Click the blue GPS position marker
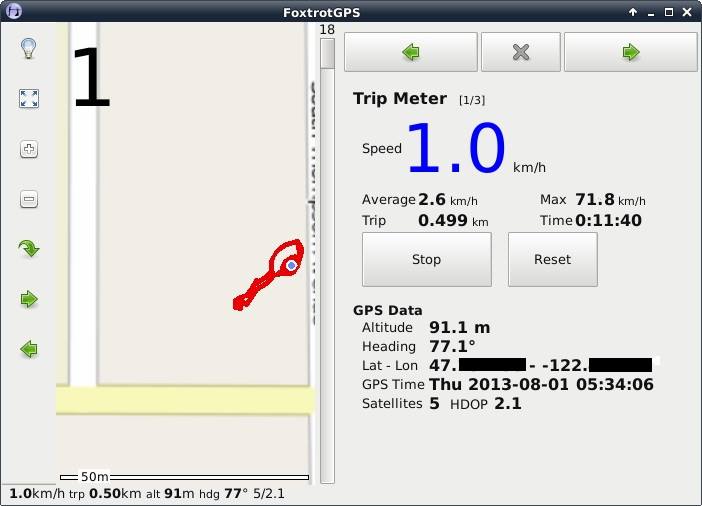This screenshot has height=506, width=702. pyautogui.click(x=291, y=266)
